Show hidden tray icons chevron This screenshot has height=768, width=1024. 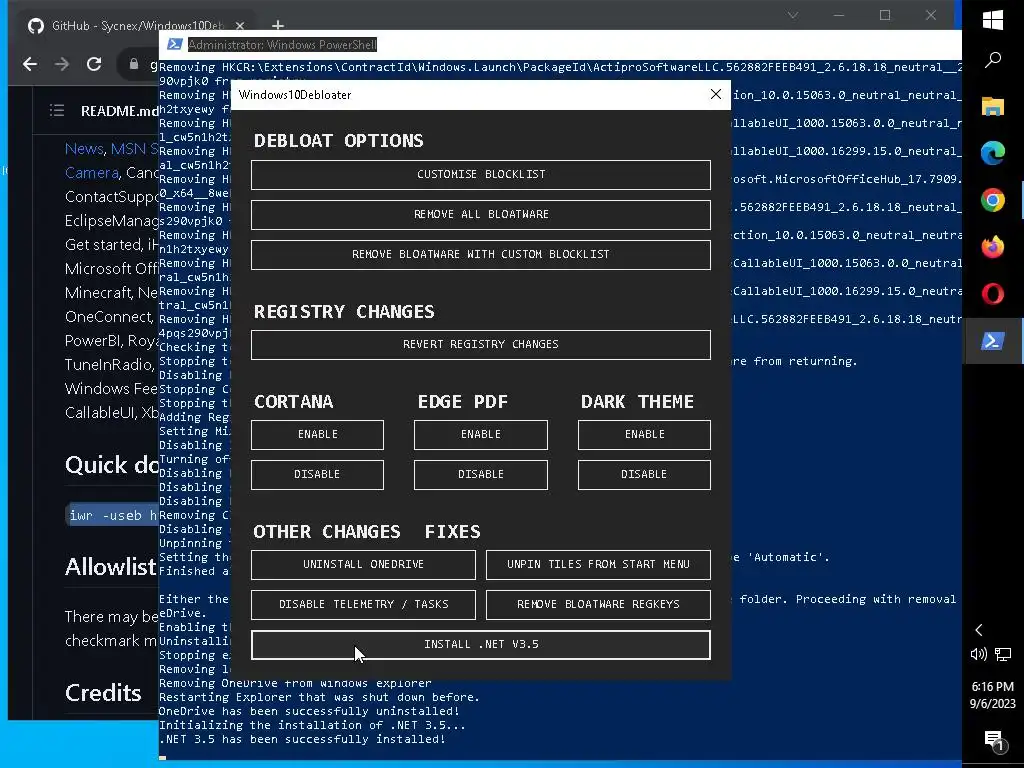978,630
